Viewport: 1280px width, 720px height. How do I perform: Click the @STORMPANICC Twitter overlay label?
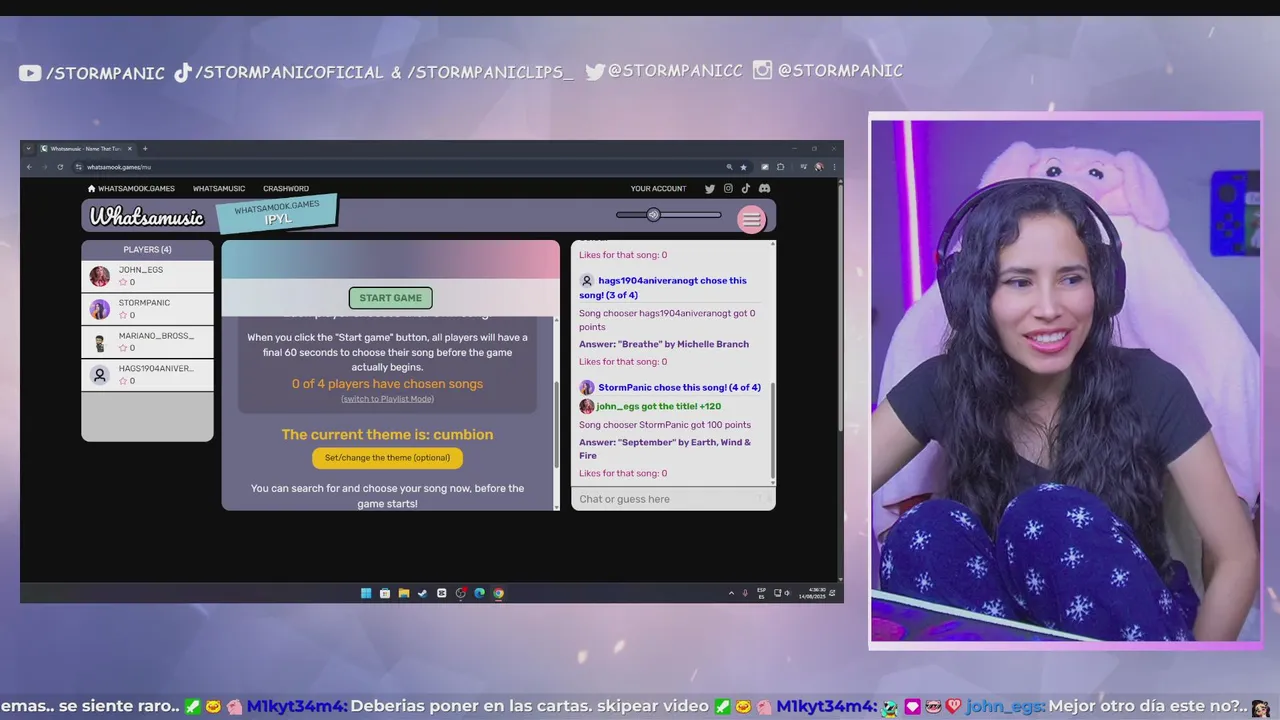tap(664, 71)
